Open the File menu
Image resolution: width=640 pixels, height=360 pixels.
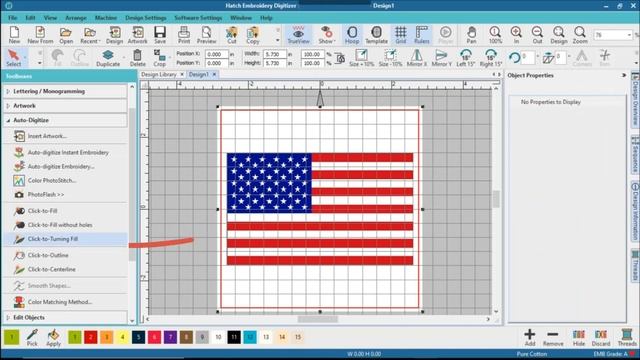13,18
